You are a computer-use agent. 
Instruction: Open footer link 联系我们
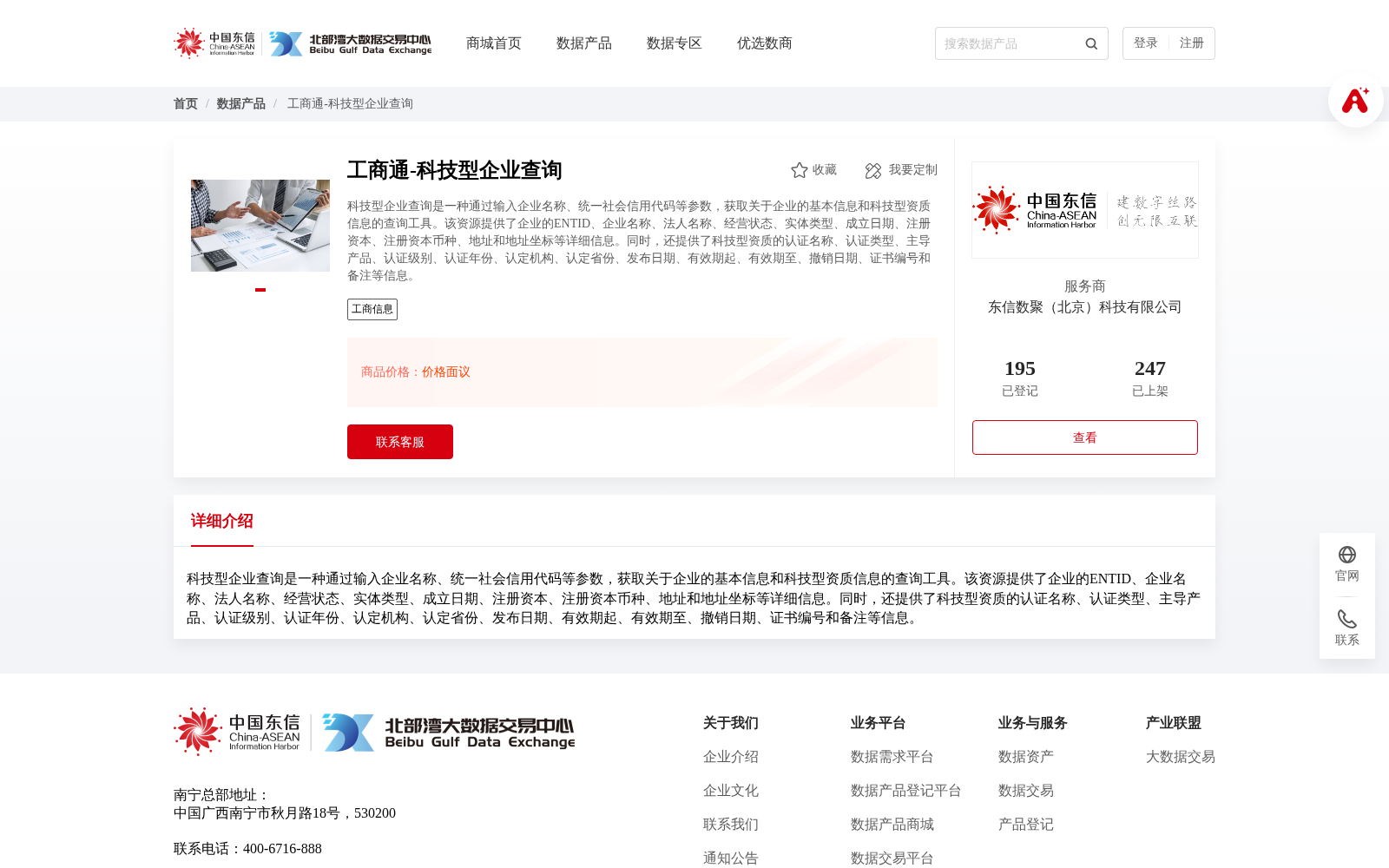731,825
